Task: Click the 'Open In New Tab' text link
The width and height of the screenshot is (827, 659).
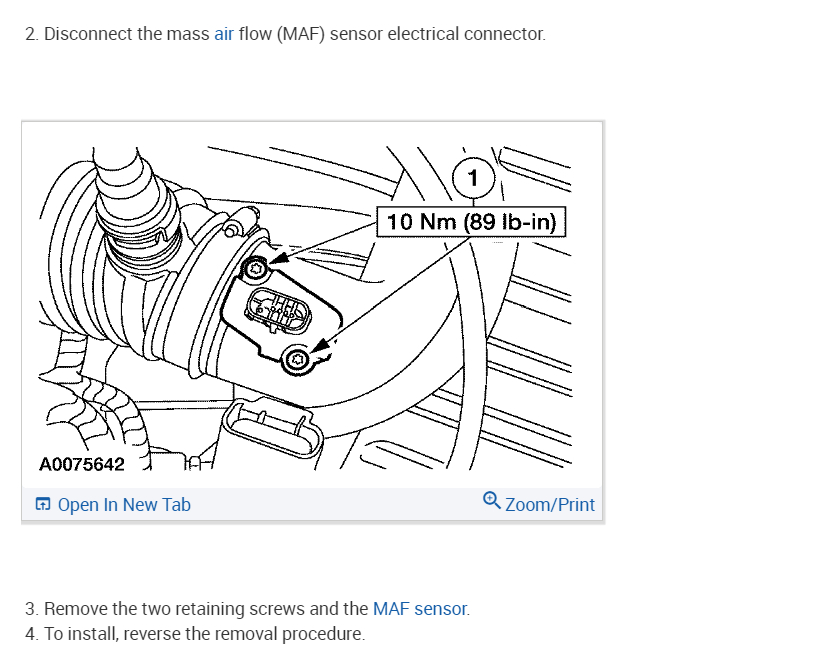Action: coord(124,505)
